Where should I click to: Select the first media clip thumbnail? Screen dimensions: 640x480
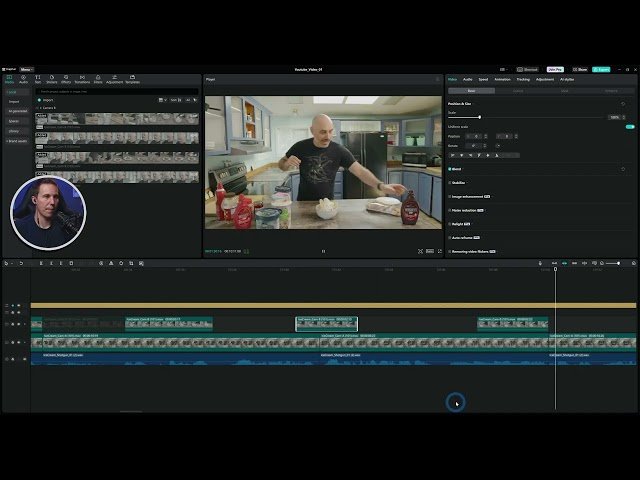pos(117,119)
